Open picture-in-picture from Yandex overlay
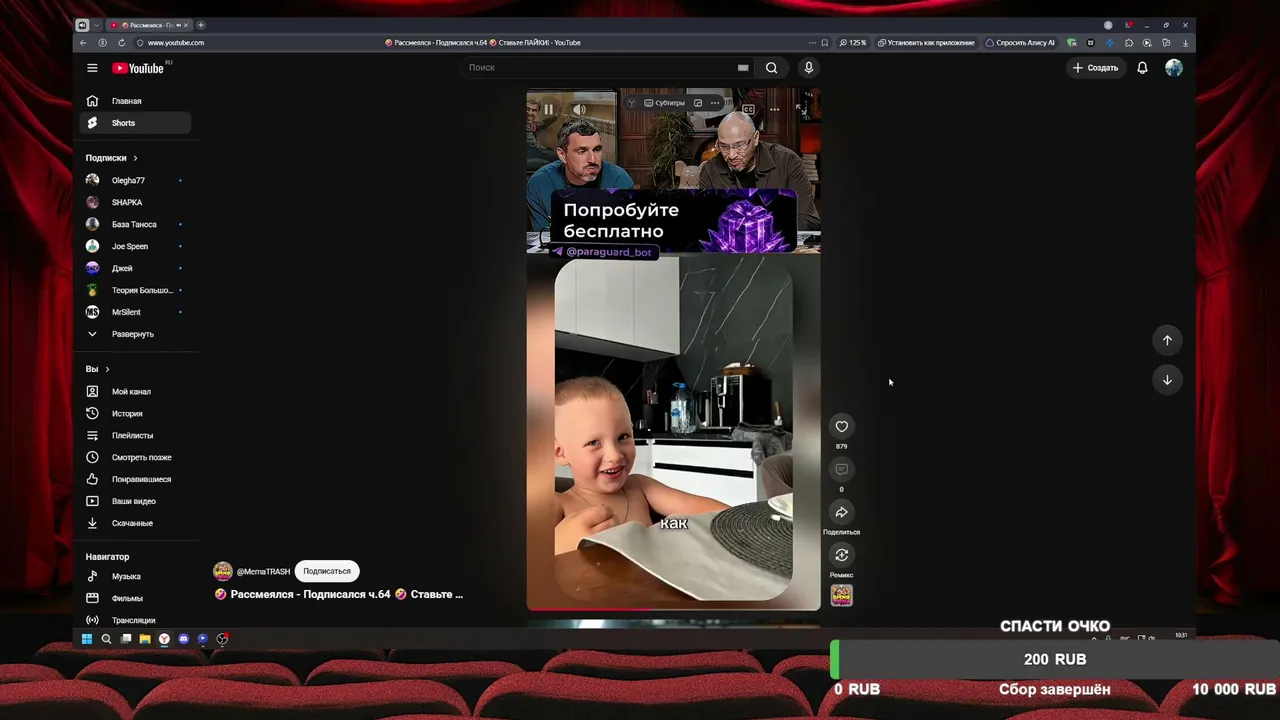 point(698,103)
